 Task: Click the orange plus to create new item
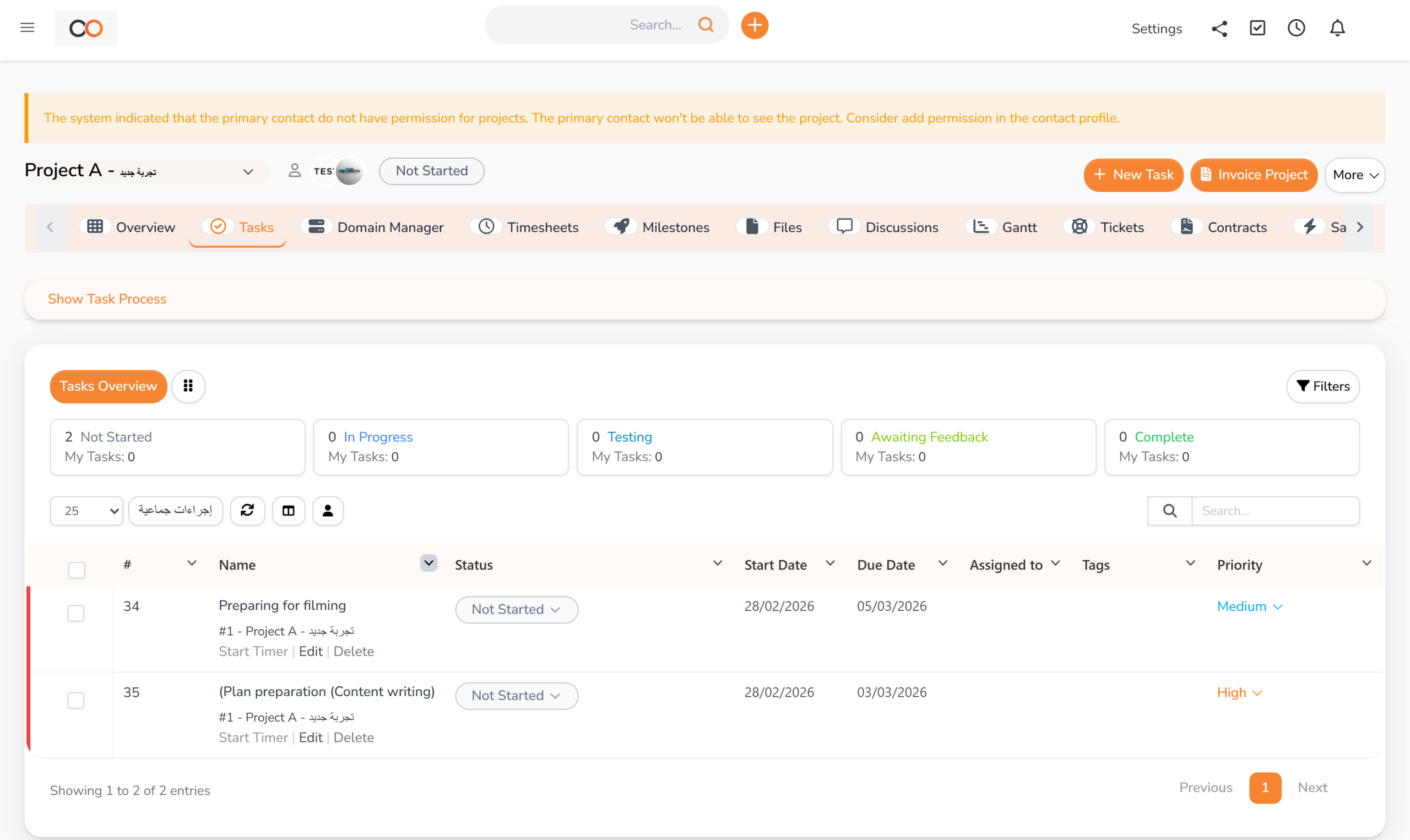(754, 25)
